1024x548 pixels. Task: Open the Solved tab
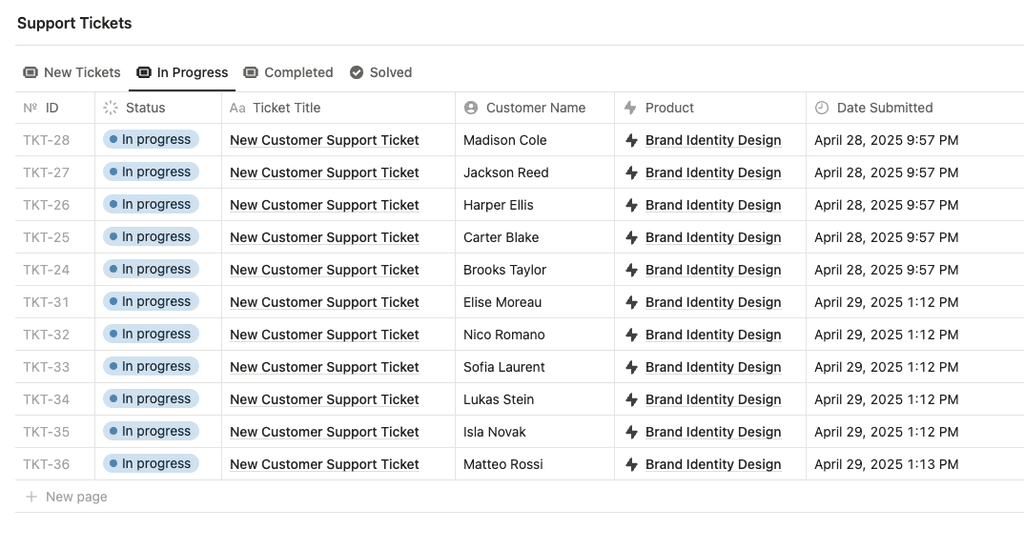(381, 73)
